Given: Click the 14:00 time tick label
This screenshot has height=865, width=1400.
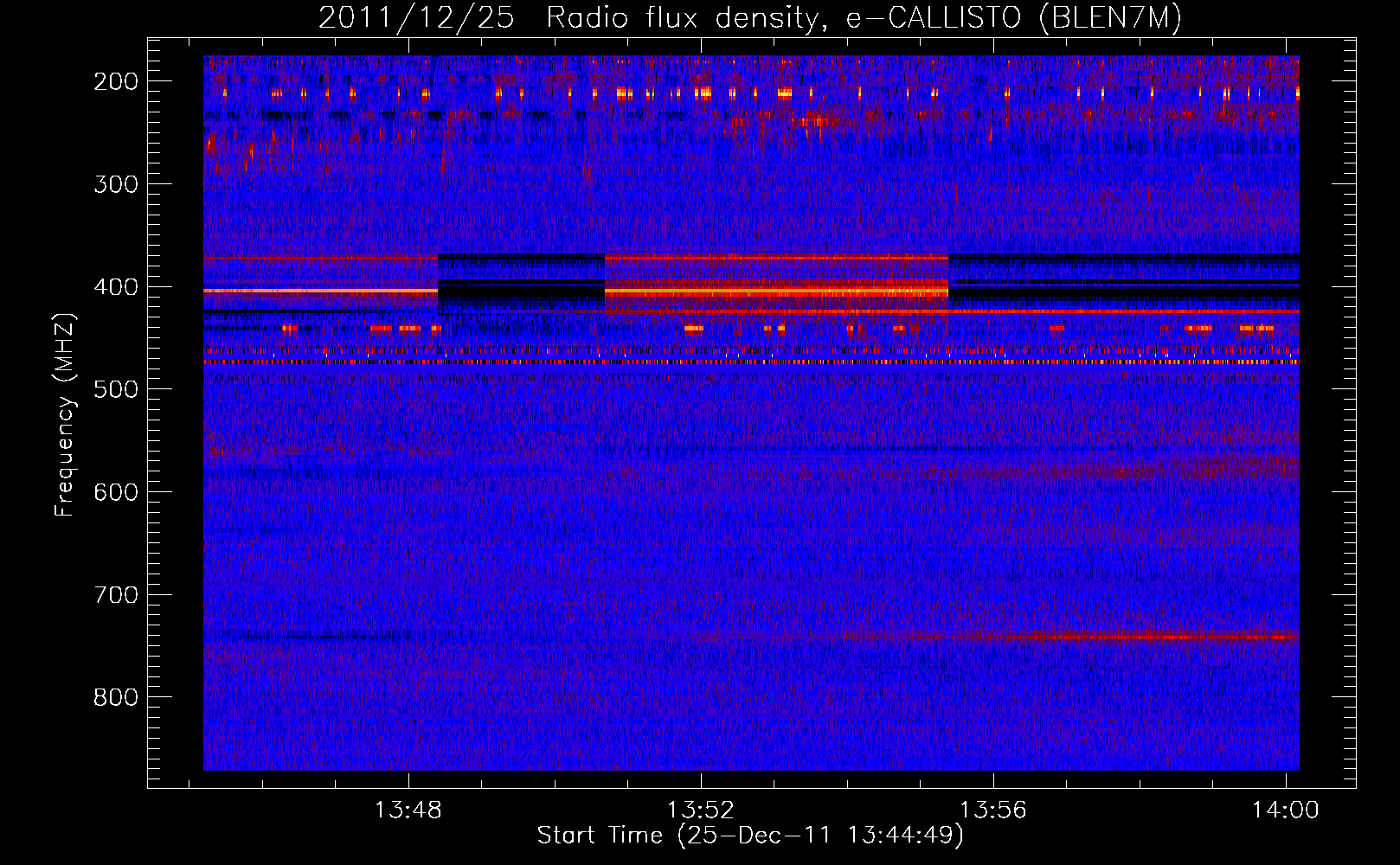Looking at the screenshot, I should [x=1286, y=811].
